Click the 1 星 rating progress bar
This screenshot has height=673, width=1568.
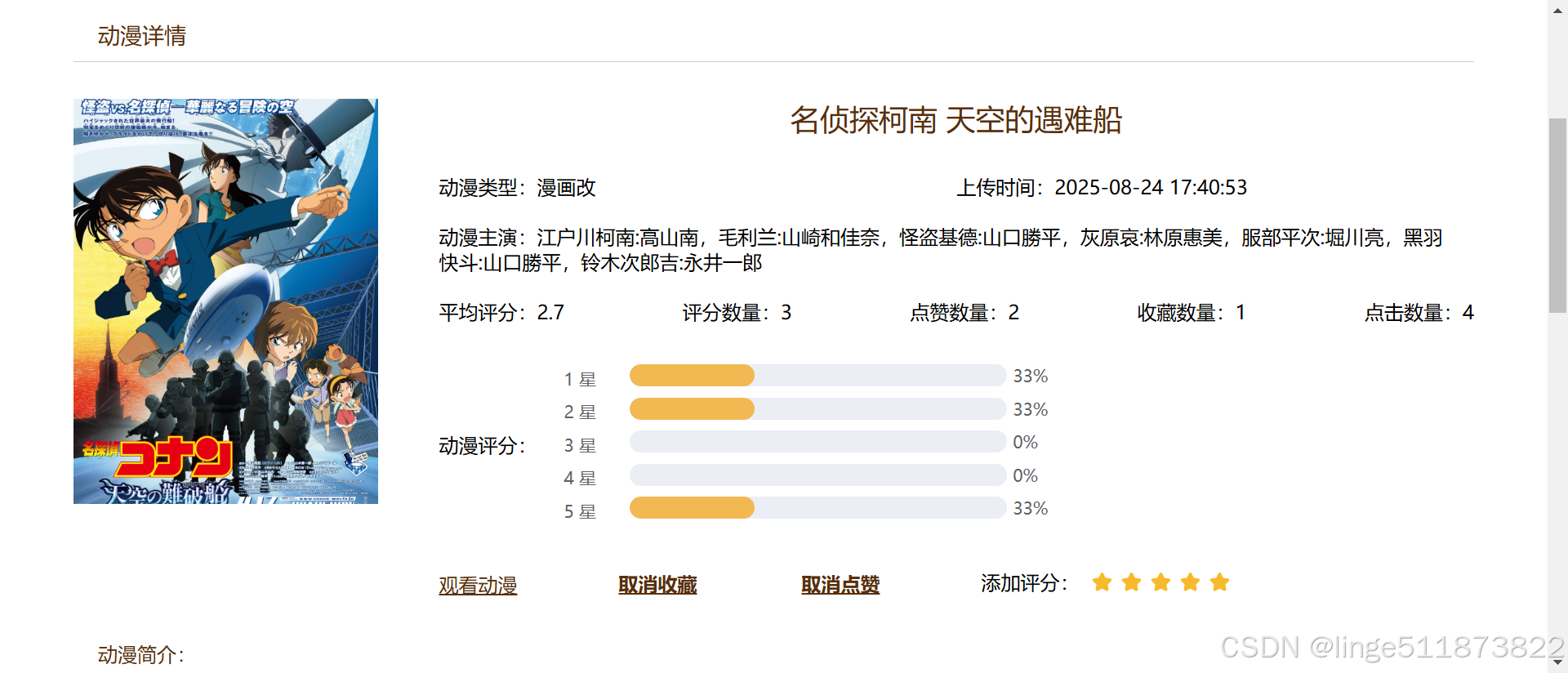tap(817, 376)
